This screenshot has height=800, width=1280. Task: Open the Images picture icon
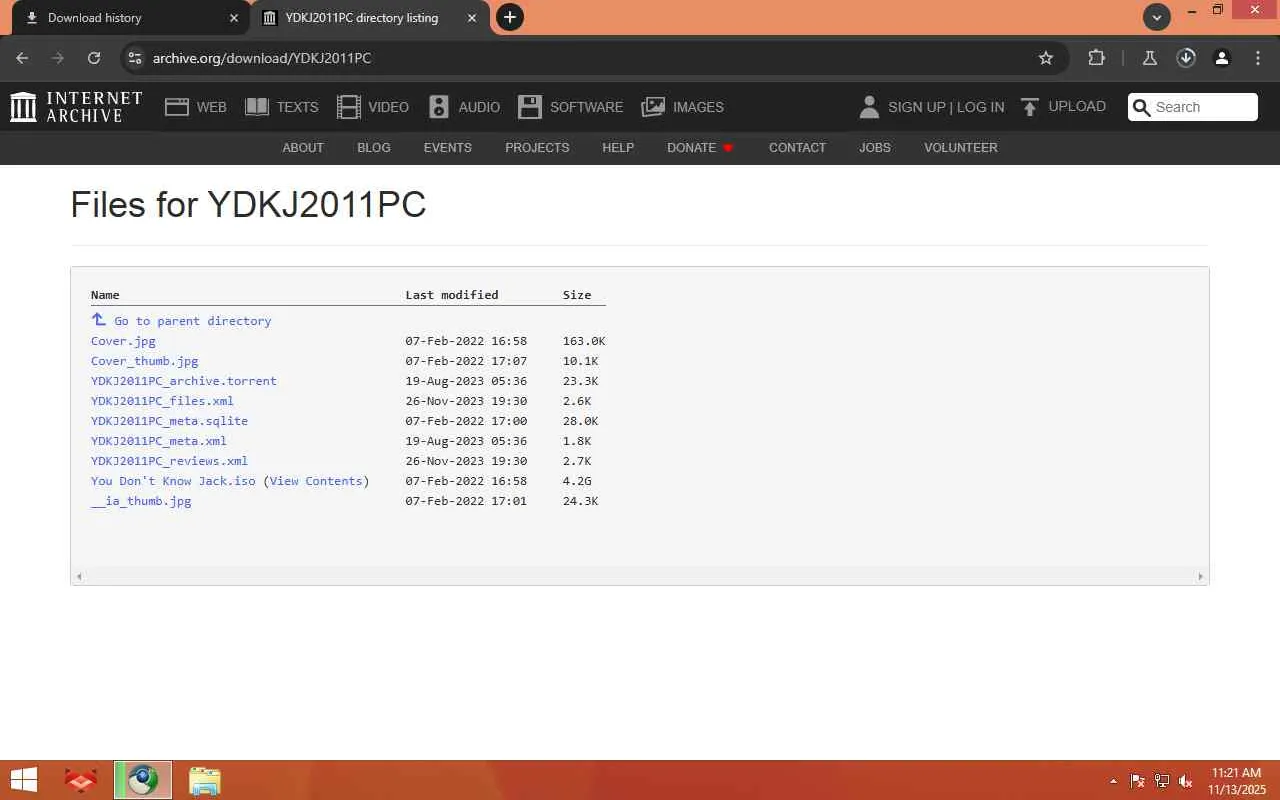pos(653,107)
